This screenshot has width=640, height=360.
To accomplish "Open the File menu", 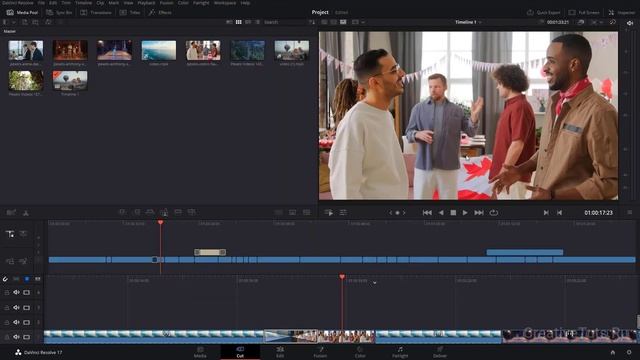I will pyautogui.click(x=41, y=3).
